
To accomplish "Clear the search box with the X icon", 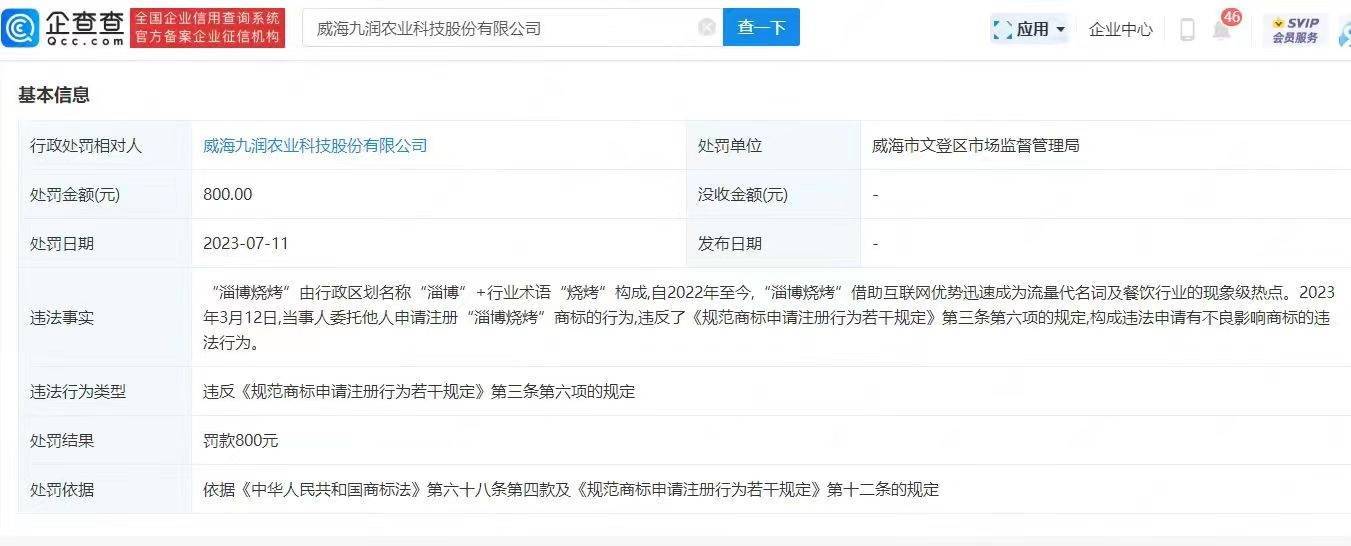I will (x=707, y=28).
